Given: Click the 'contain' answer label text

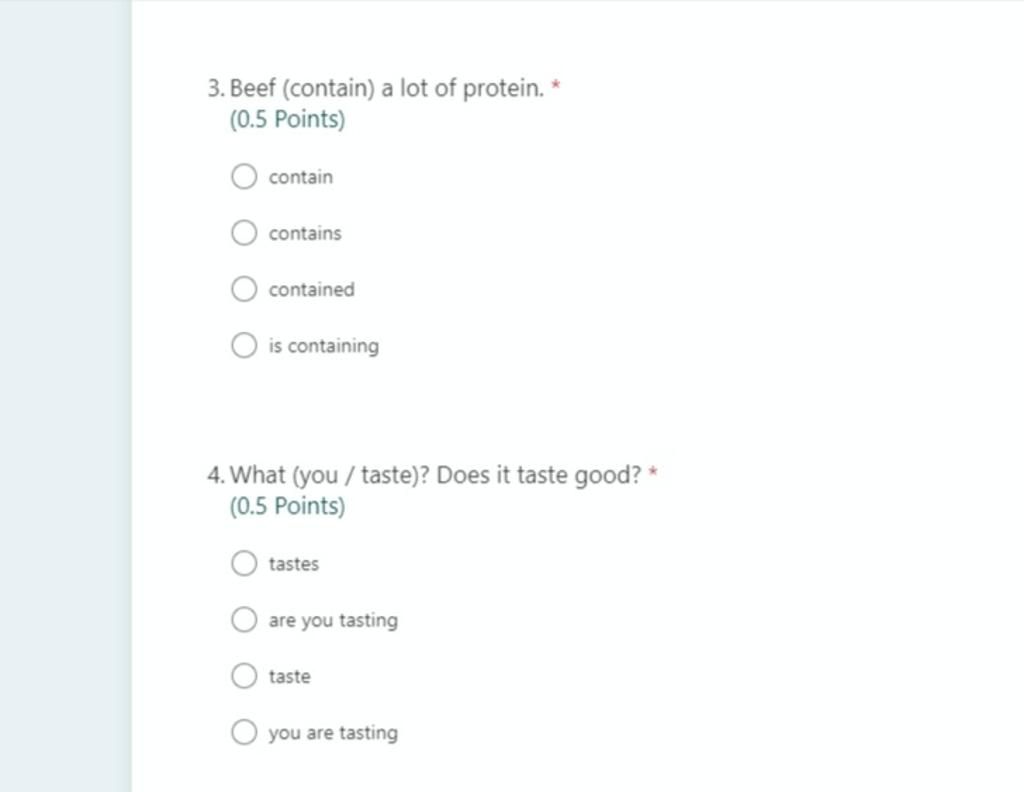Looking at the screenshot, I should click(x=300, y=177).
